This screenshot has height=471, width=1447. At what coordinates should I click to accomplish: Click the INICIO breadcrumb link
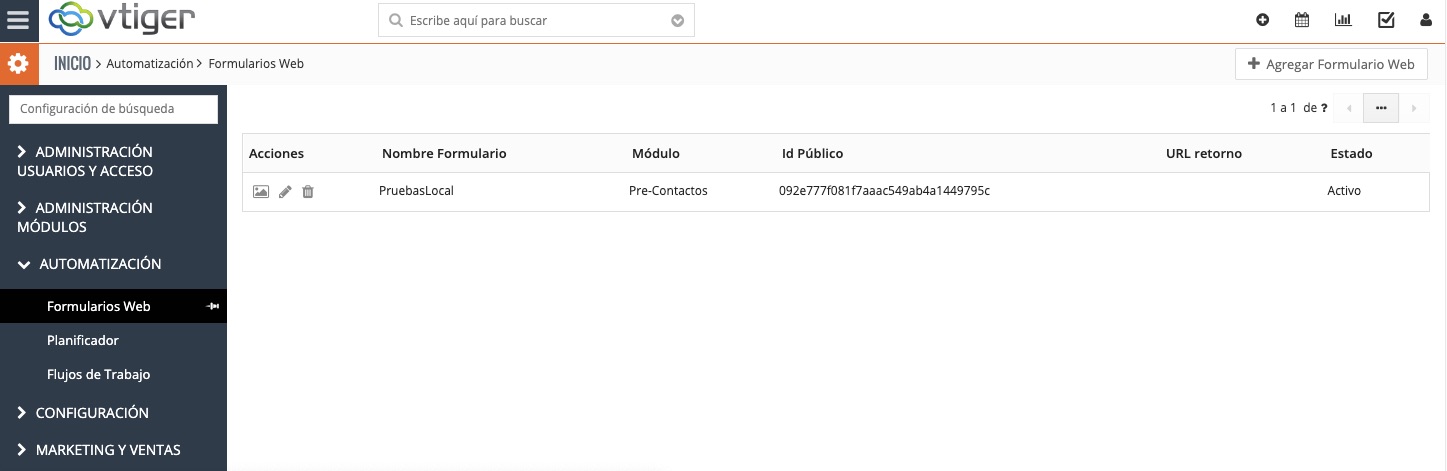point(72,64)
